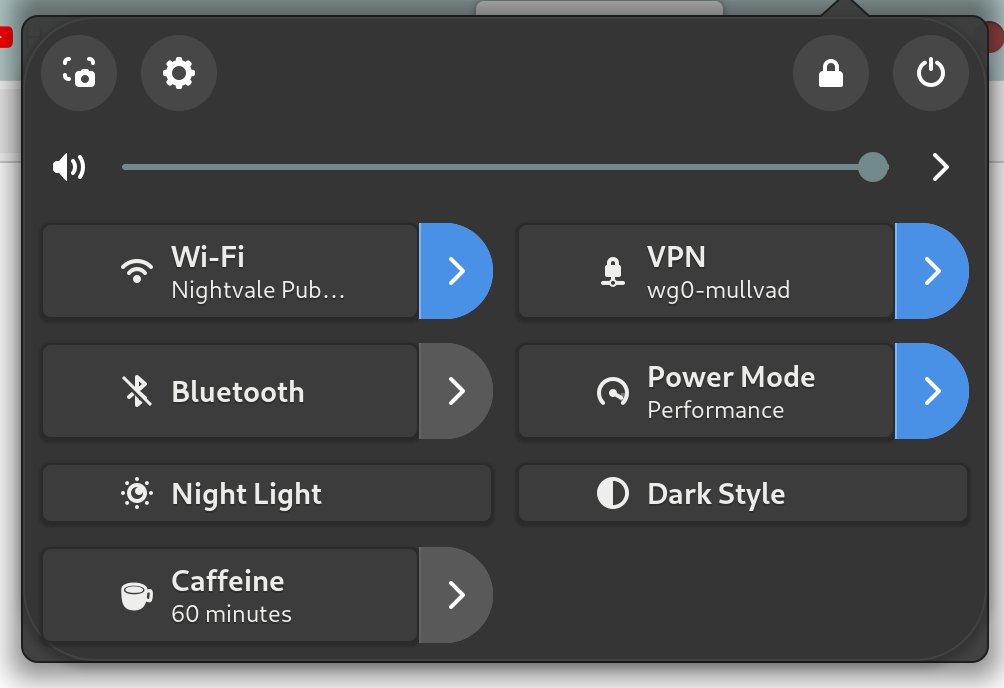Expand the Bluetooth devices submenu arrow
This screenshot has width=1004, height=688.
pyautogui.click(x=456, y=391)
